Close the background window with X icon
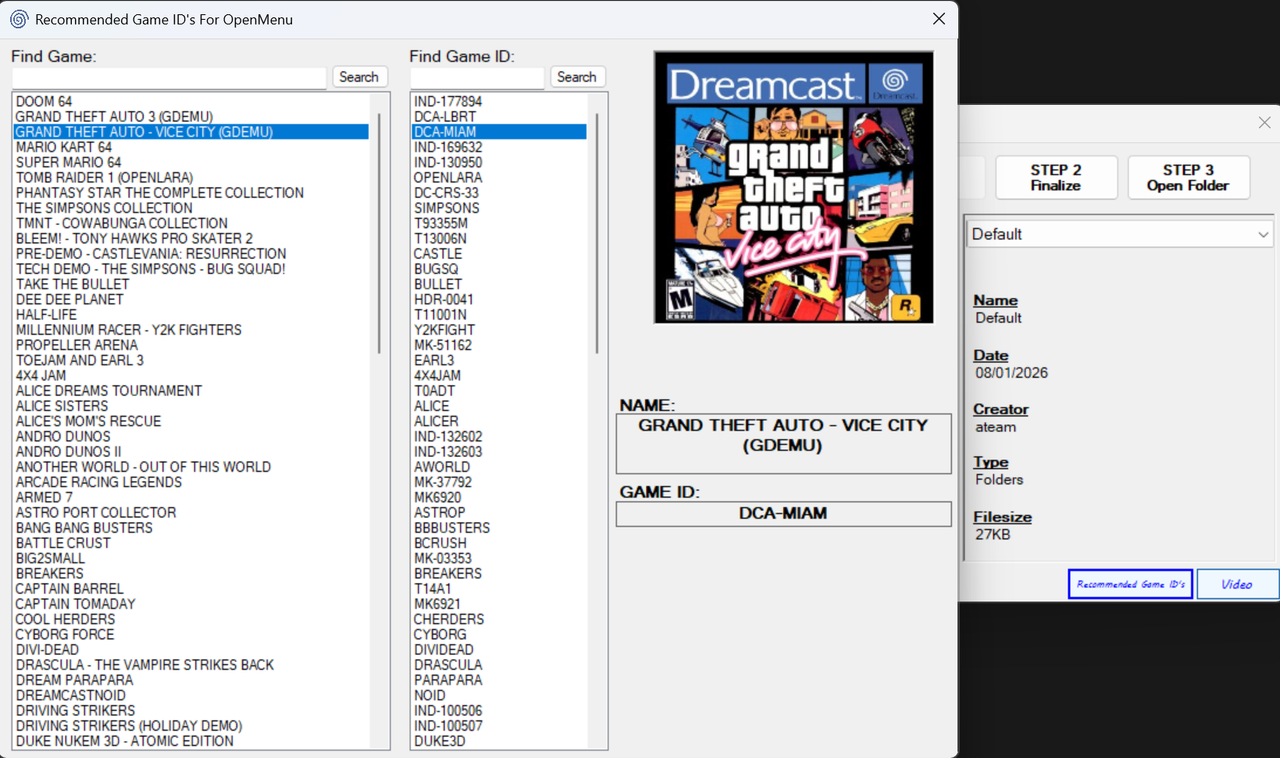The width and height of the screenshot is (1280, 758). (x=1264, y=123)
